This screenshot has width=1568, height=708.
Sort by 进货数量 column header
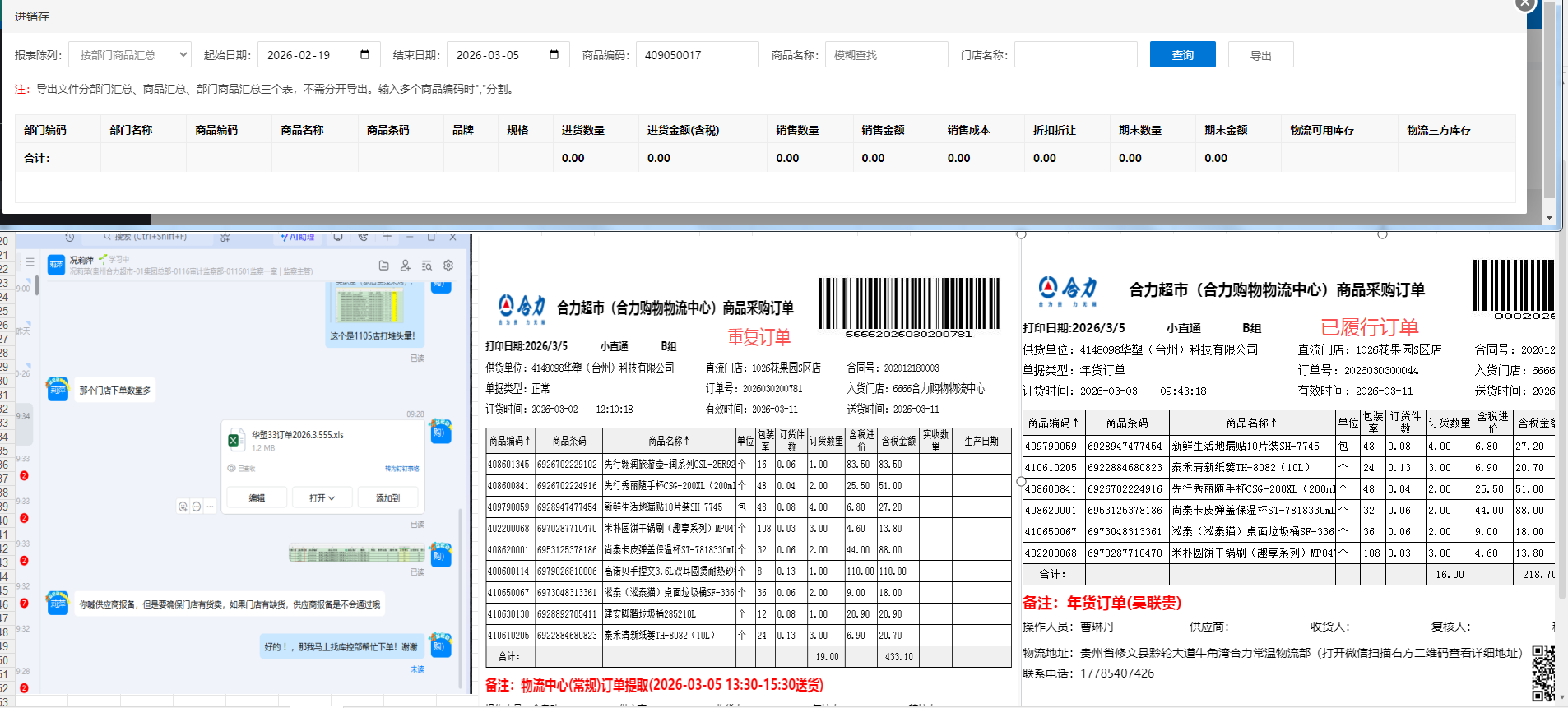pos(583,130)
